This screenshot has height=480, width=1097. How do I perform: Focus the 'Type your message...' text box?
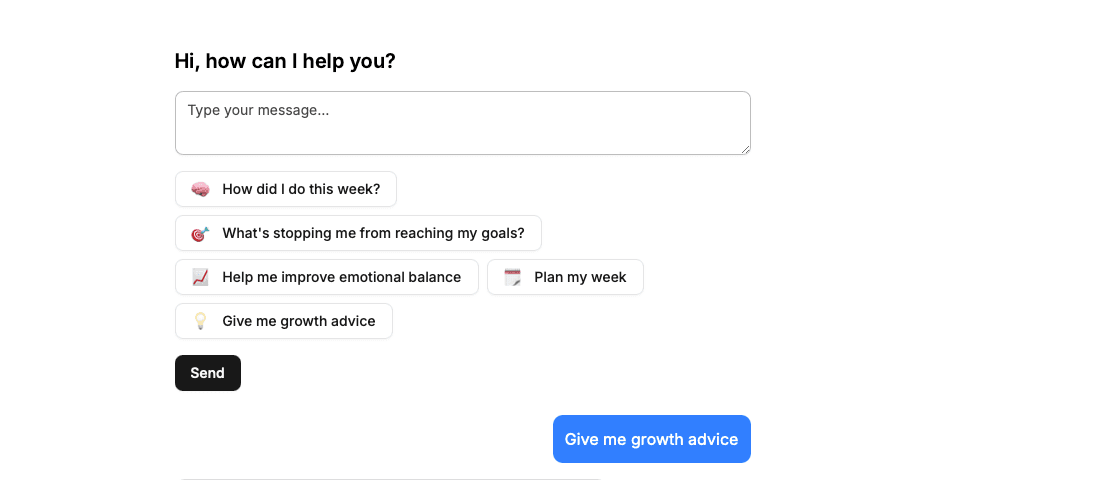click(462, 123)
